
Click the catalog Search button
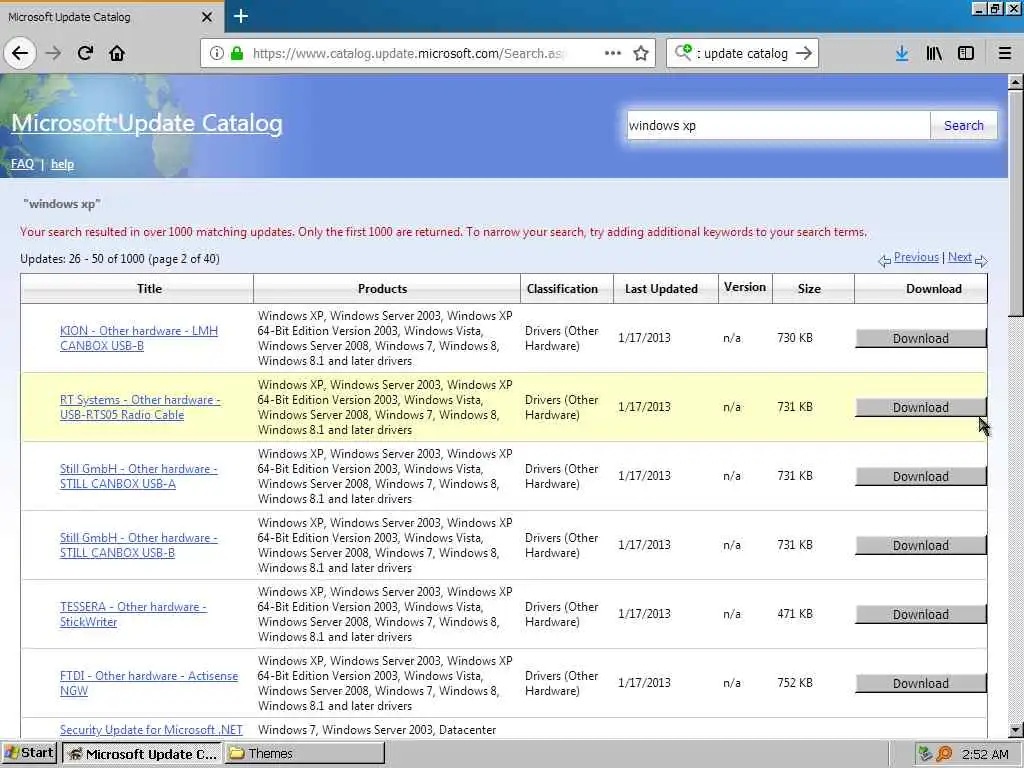[x=963, y=125]
